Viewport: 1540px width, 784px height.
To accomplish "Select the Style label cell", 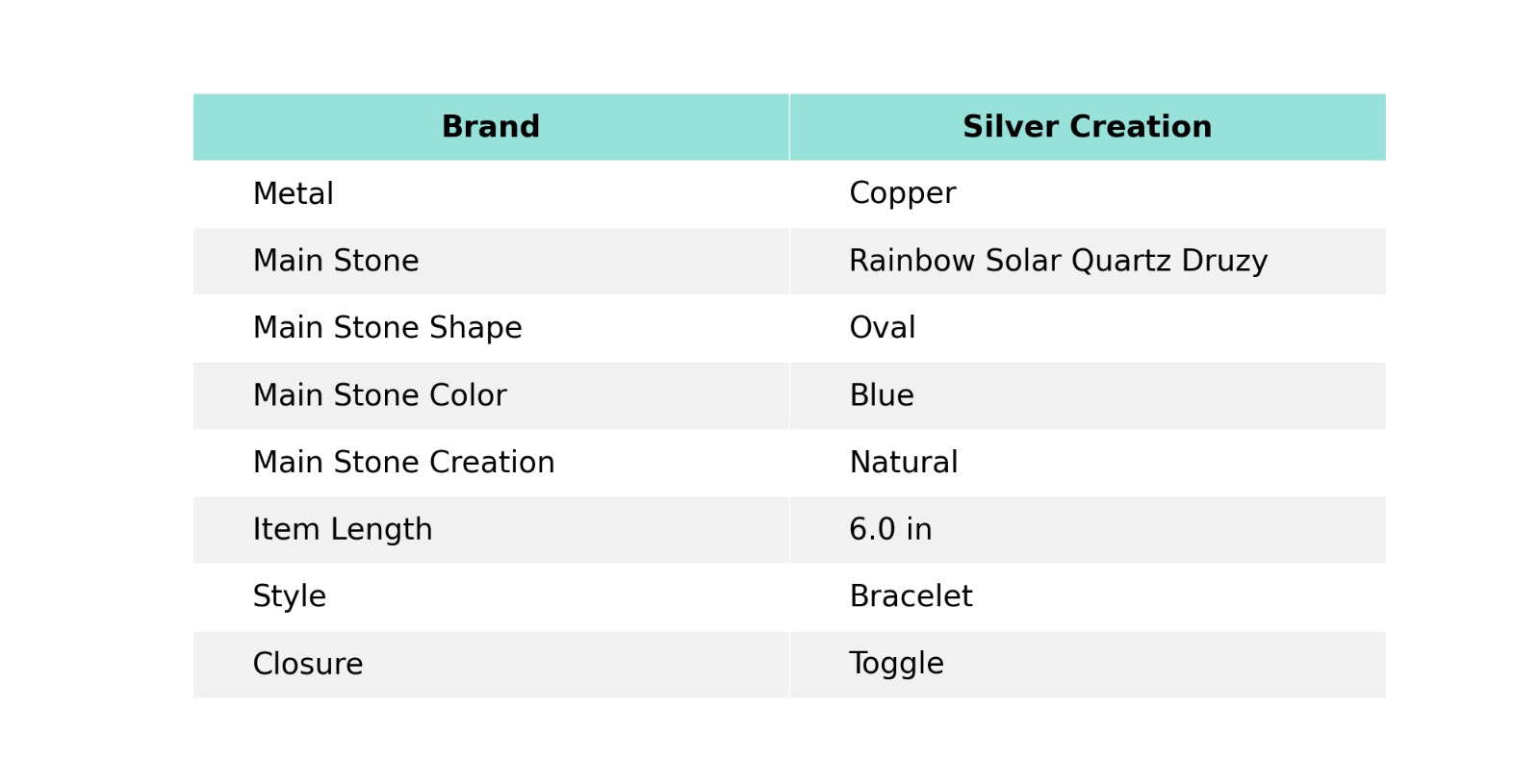I will coord(491,596).
